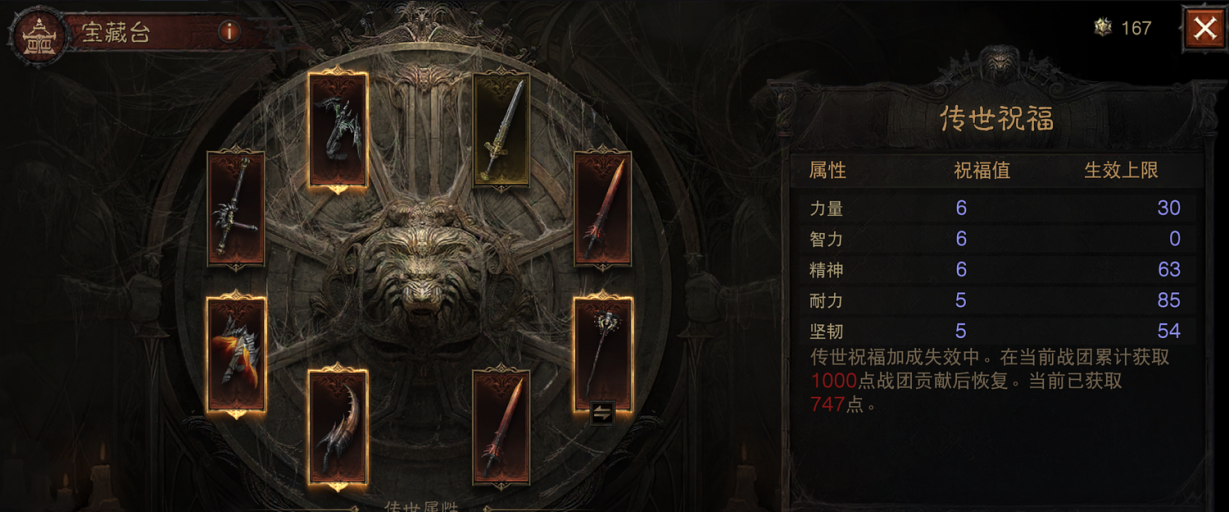Click the 精神 attribute row
Screen dimensions: 1229x512
click(x=995, y=270)
